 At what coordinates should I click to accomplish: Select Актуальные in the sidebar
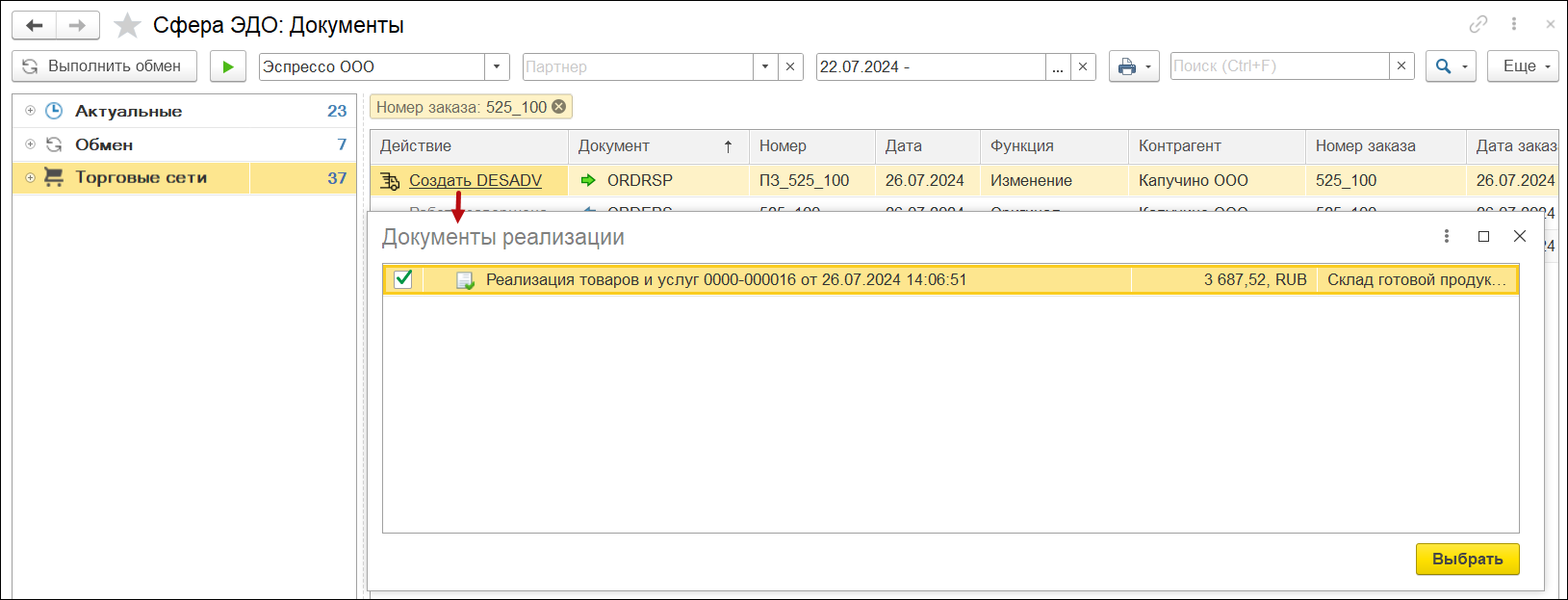(129, 111)
